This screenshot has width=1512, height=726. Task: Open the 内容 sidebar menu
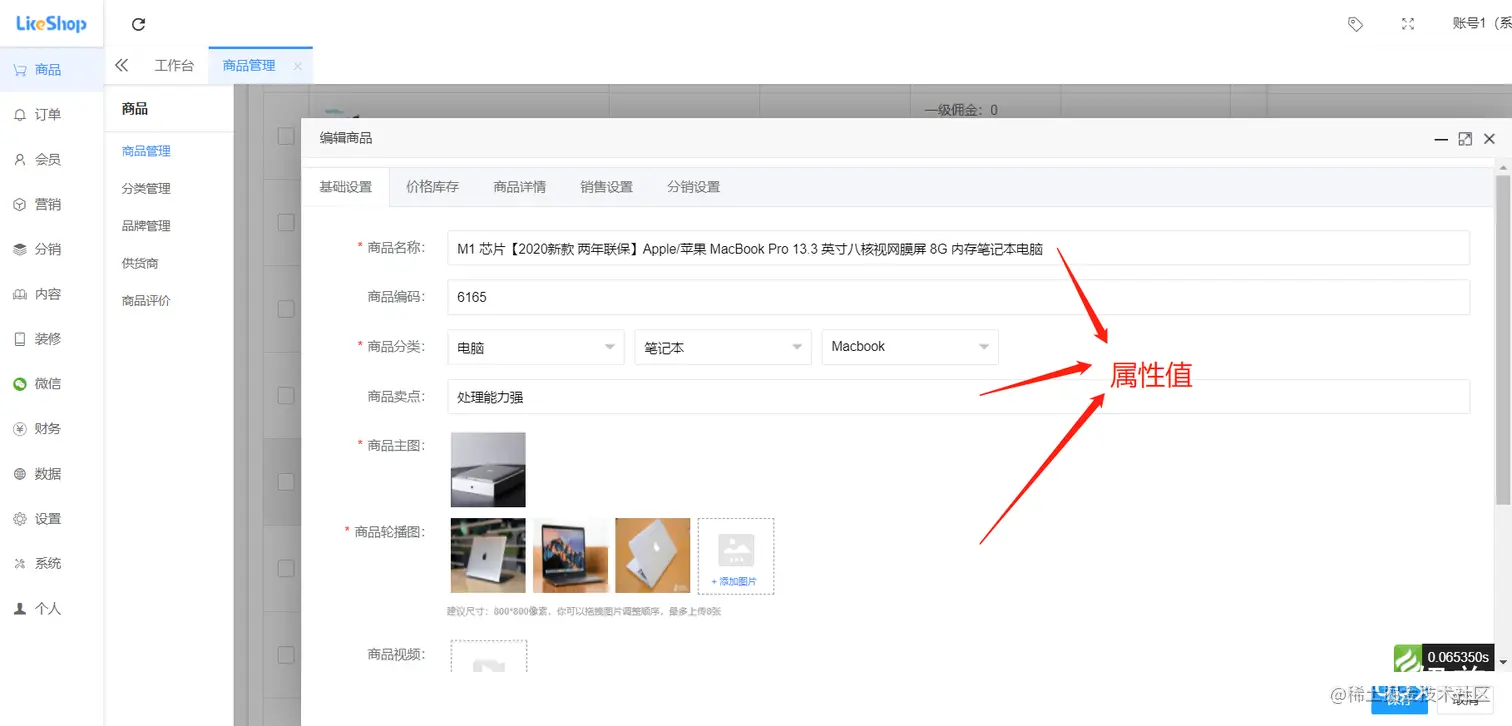tap(51, 294)
